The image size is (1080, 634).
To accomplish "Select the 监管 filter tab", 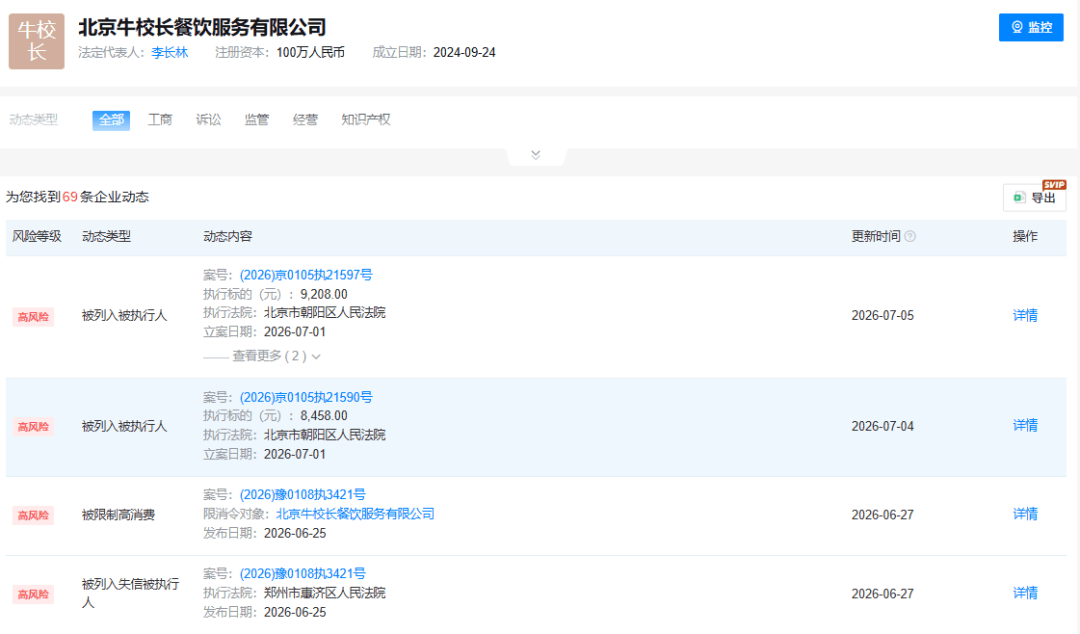I will 256,120.
